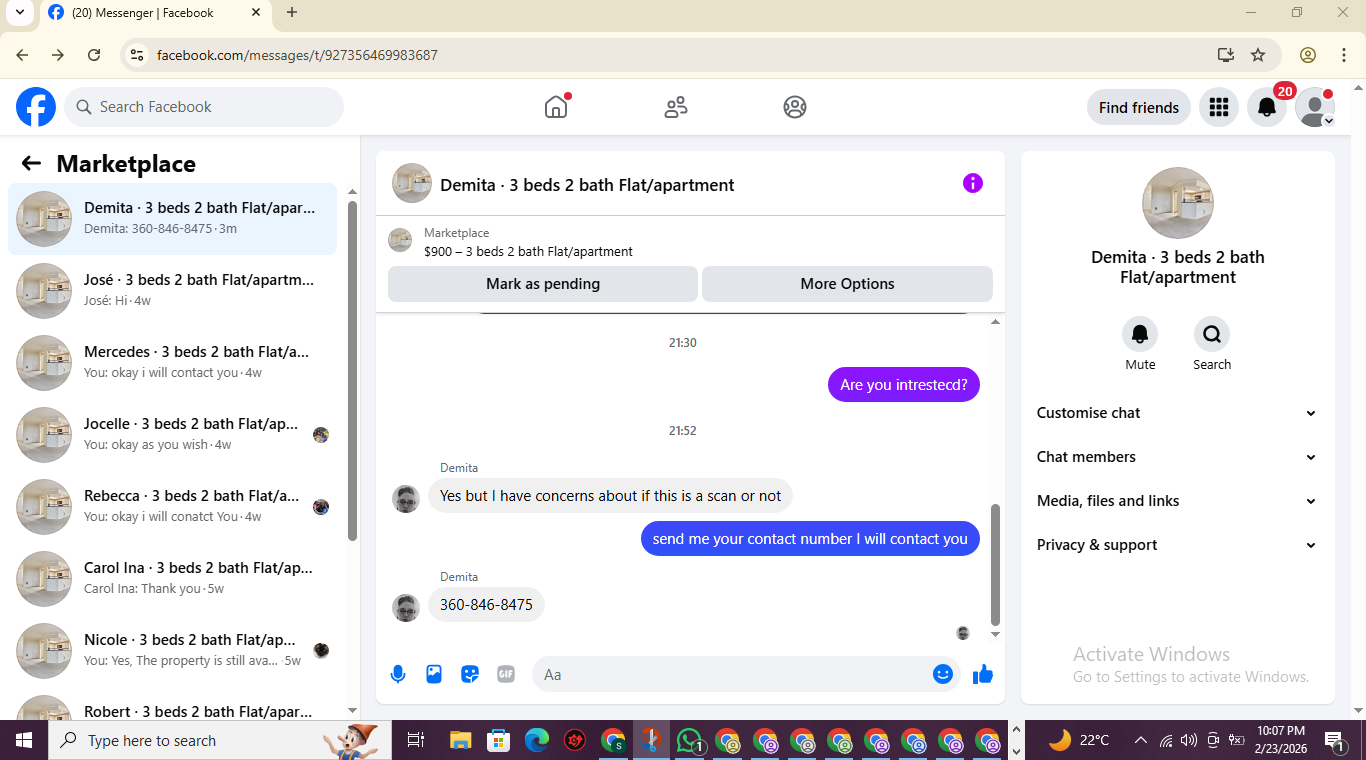The image size is (1366, 760).
Task: Expand the Customise chat section
Action: coord(1177,413)
